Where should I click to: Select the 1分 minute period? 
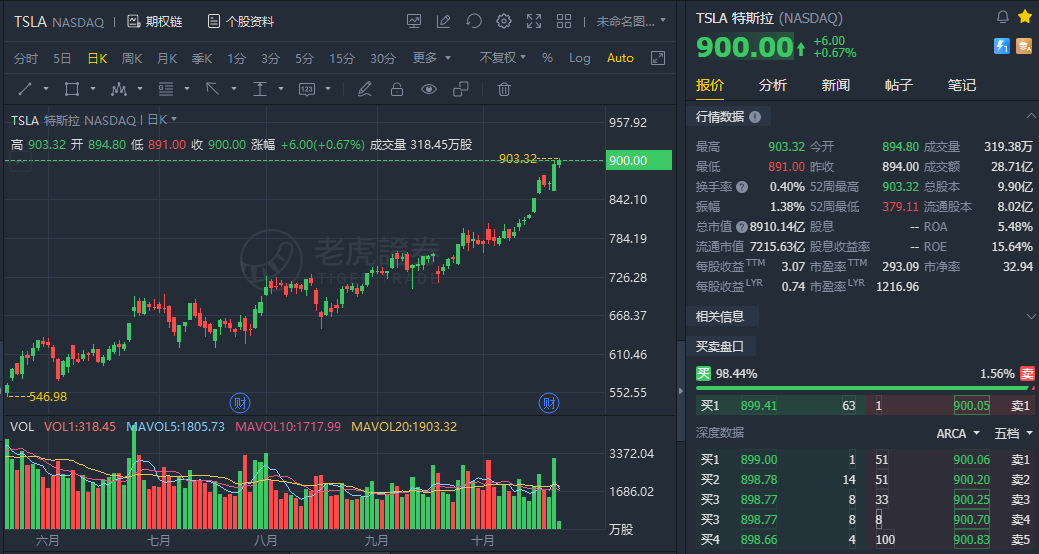click(236, 58)
